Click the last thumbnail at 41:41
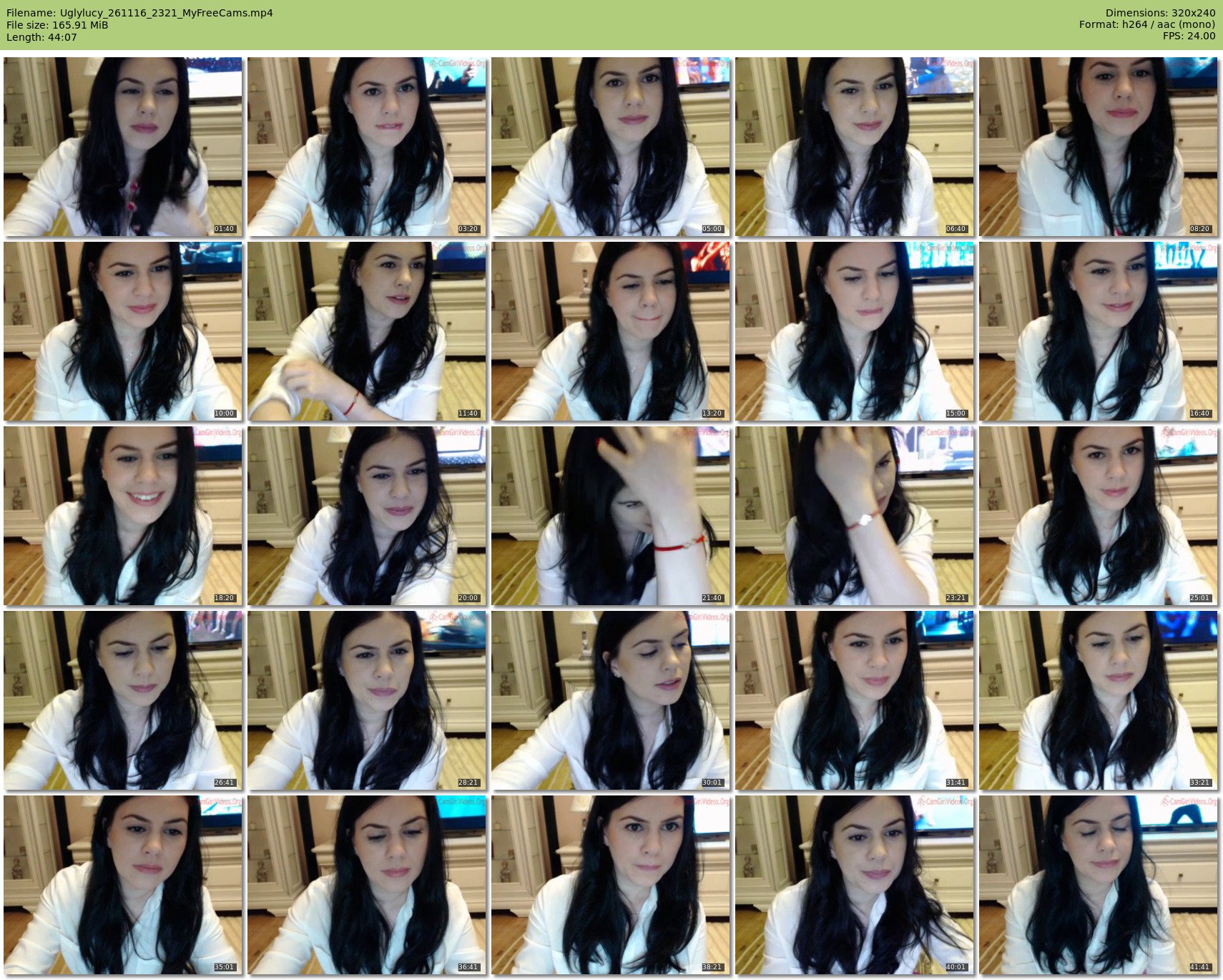 [x=1098, y=885]
